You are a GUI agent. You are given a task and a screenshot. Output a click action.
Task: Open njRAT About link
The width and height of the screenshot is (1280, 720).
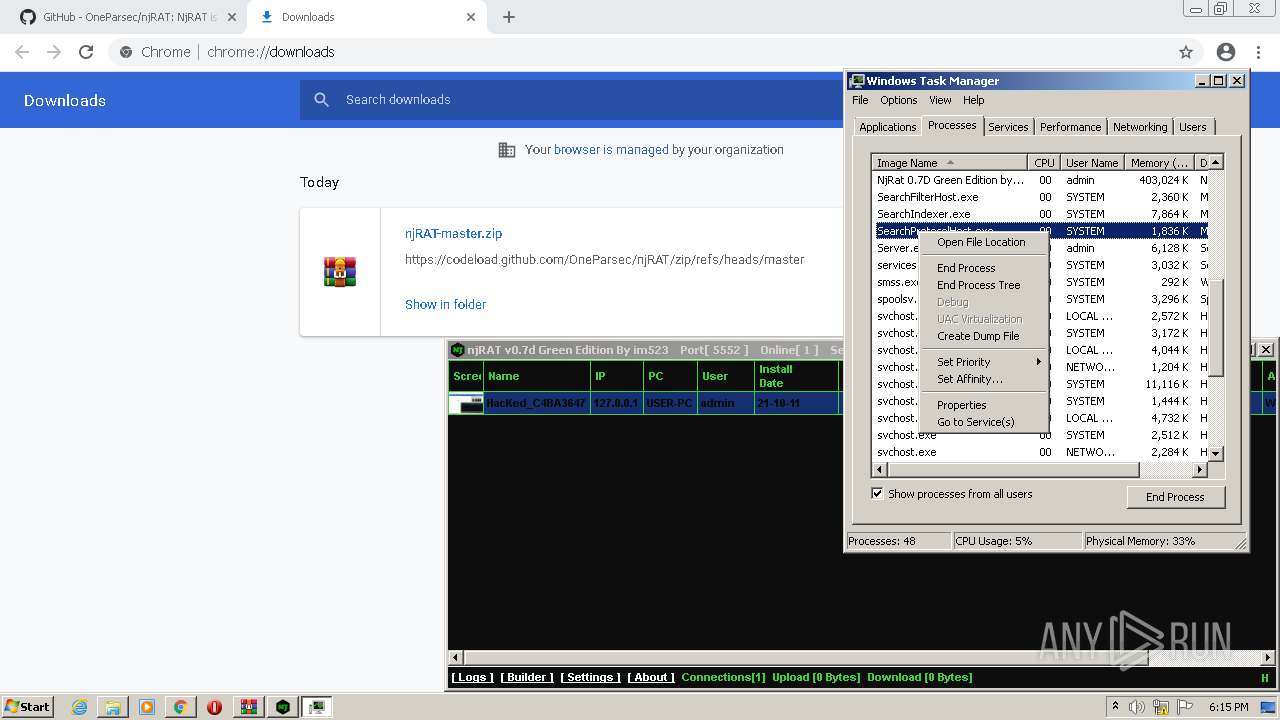[x=651, y=677]
